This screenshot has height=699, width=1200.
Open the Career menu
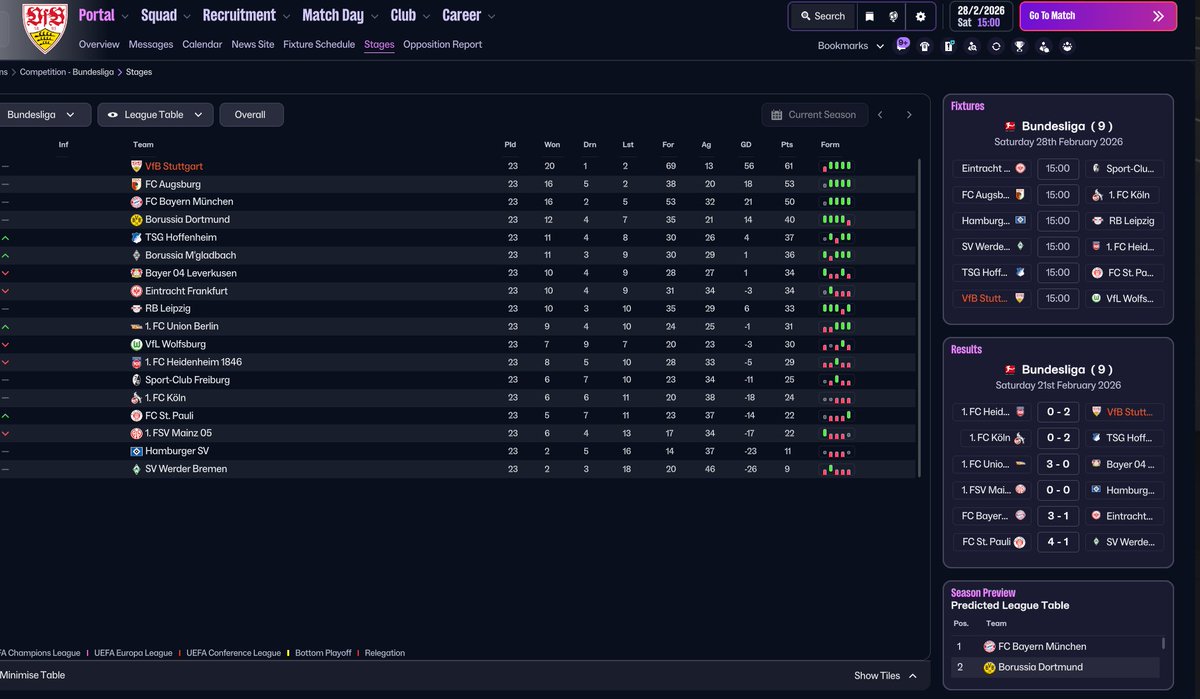[x=469, y=15]
